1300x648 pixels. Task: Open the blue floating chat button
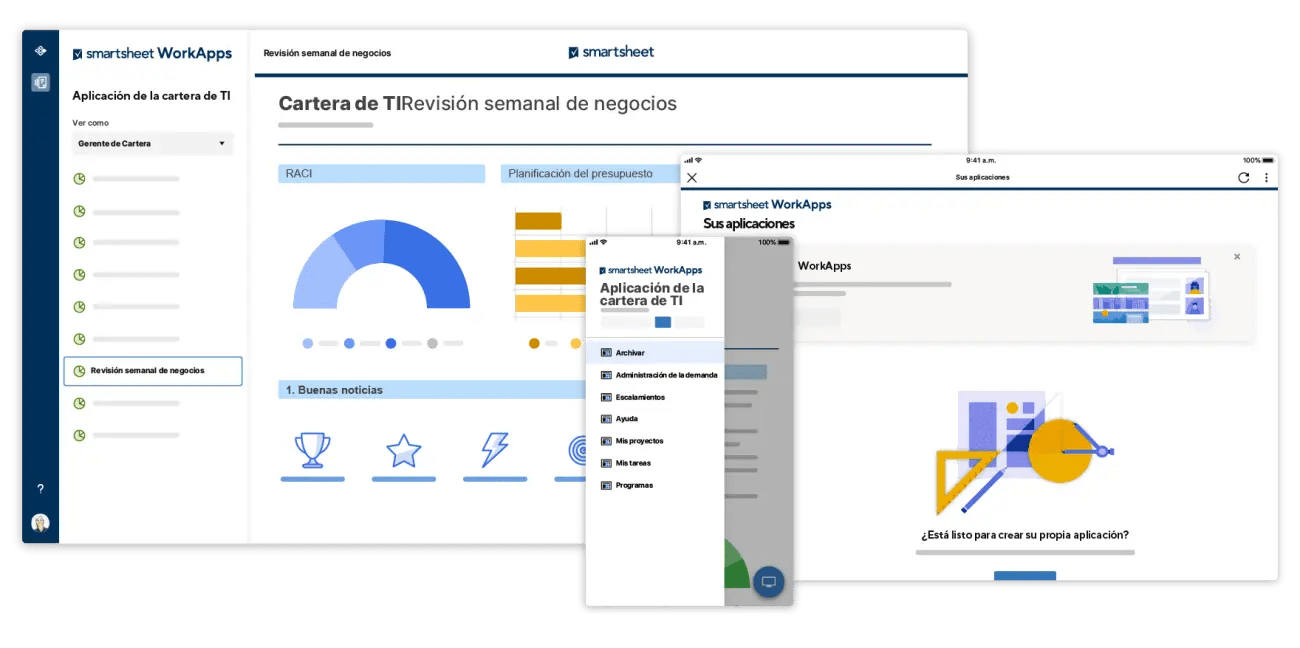click(768, 581)
